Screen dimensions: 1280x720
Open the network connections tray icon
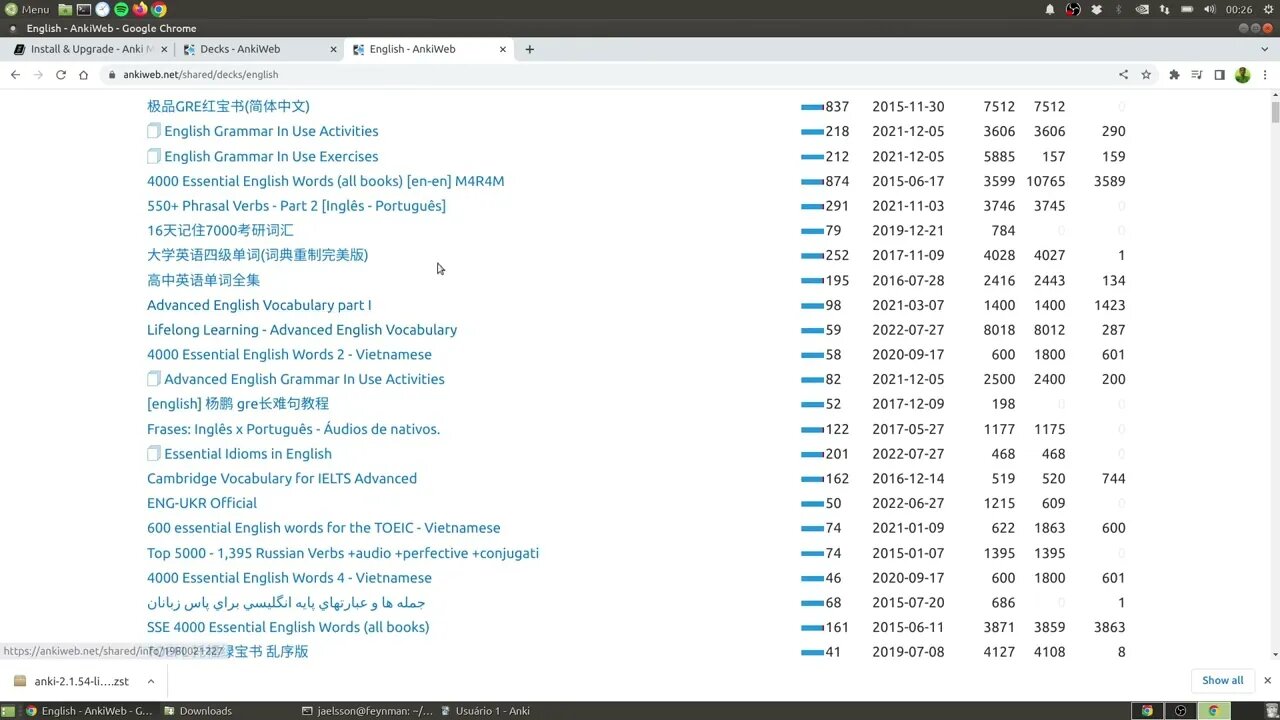pyautogui.click(x=1164, y=9)
